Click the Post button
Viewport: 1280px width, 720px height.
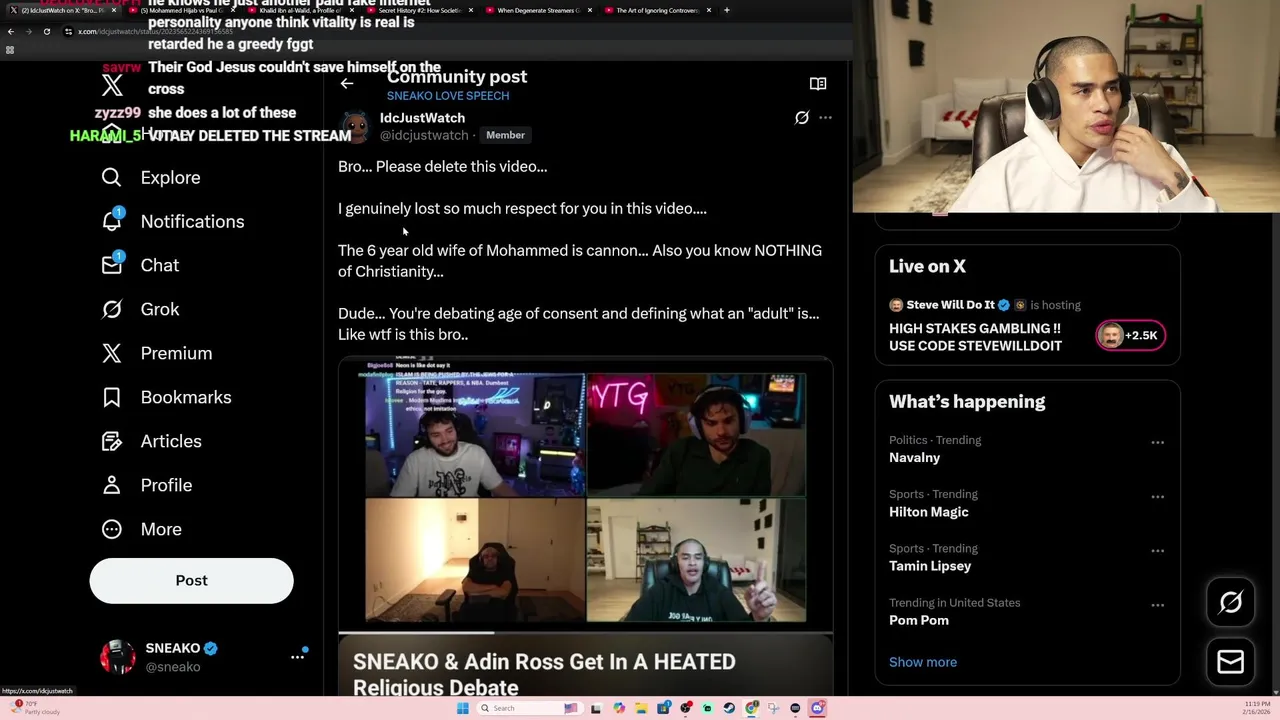tap(191, 581)
